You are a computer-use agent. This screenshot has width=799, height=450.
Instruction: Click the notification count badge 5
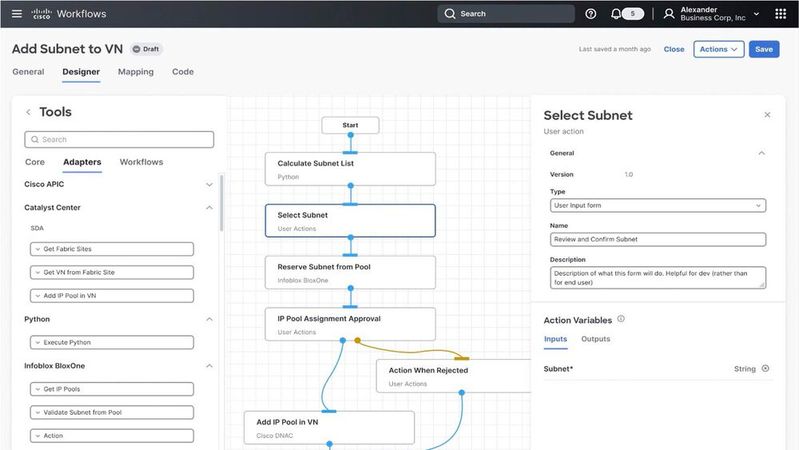coord(632,14)
